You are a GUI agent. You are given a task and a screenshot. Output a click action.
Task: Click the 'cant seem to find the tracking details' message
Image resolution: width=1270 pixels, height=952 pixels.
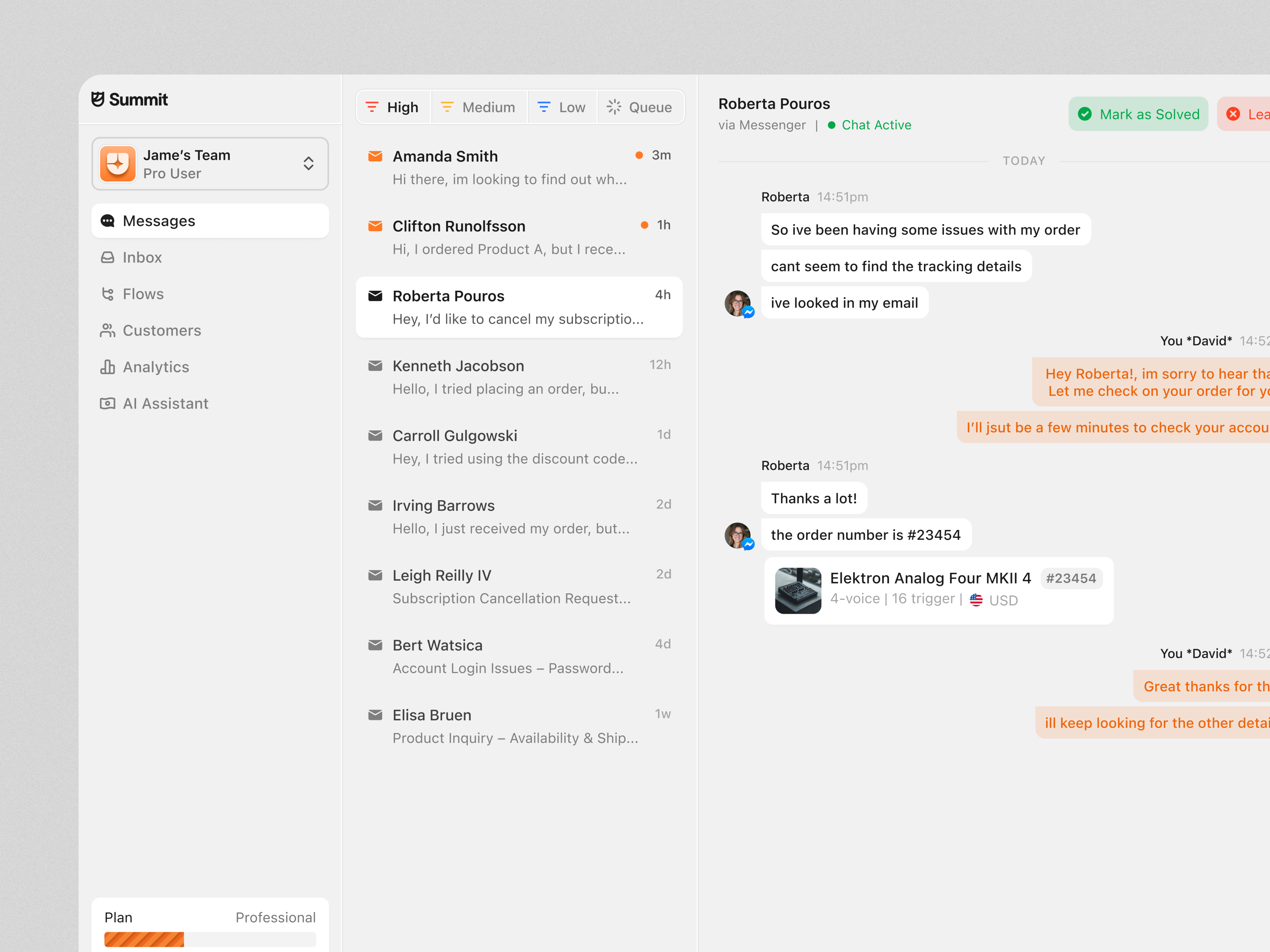pos(896,266)
